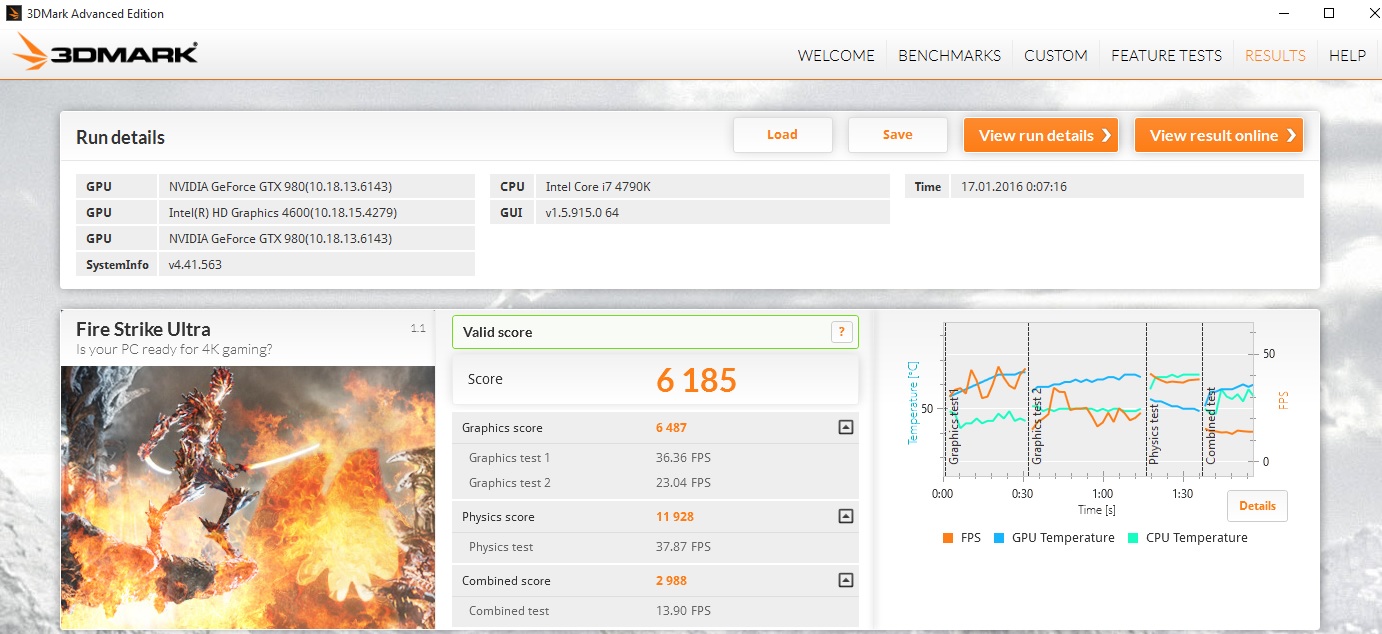Click the performance chart graph area
Screen dimensions: 1382x634
(x=1097, y=400)
